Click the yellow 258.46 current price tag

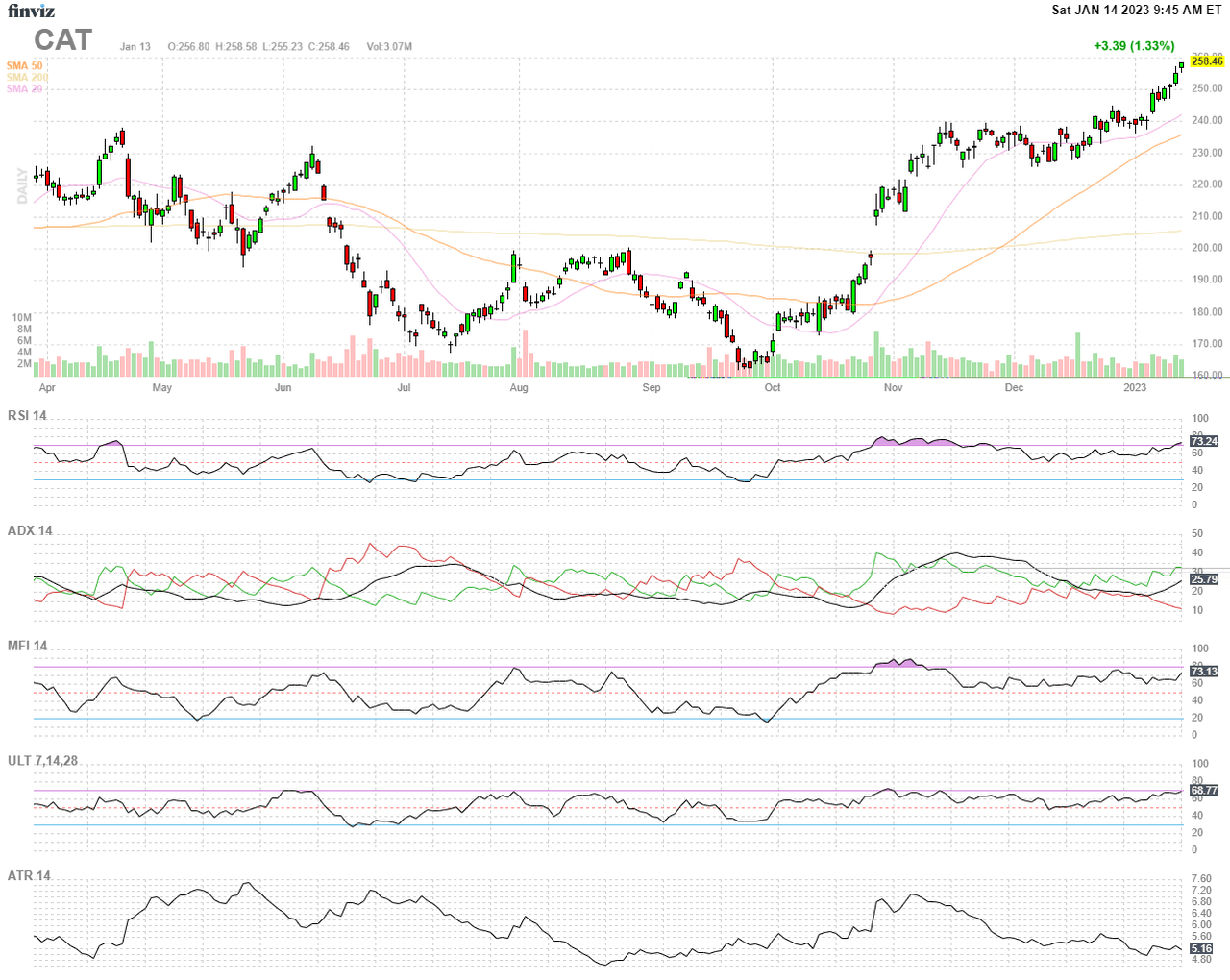click(x=1207, y=61)
